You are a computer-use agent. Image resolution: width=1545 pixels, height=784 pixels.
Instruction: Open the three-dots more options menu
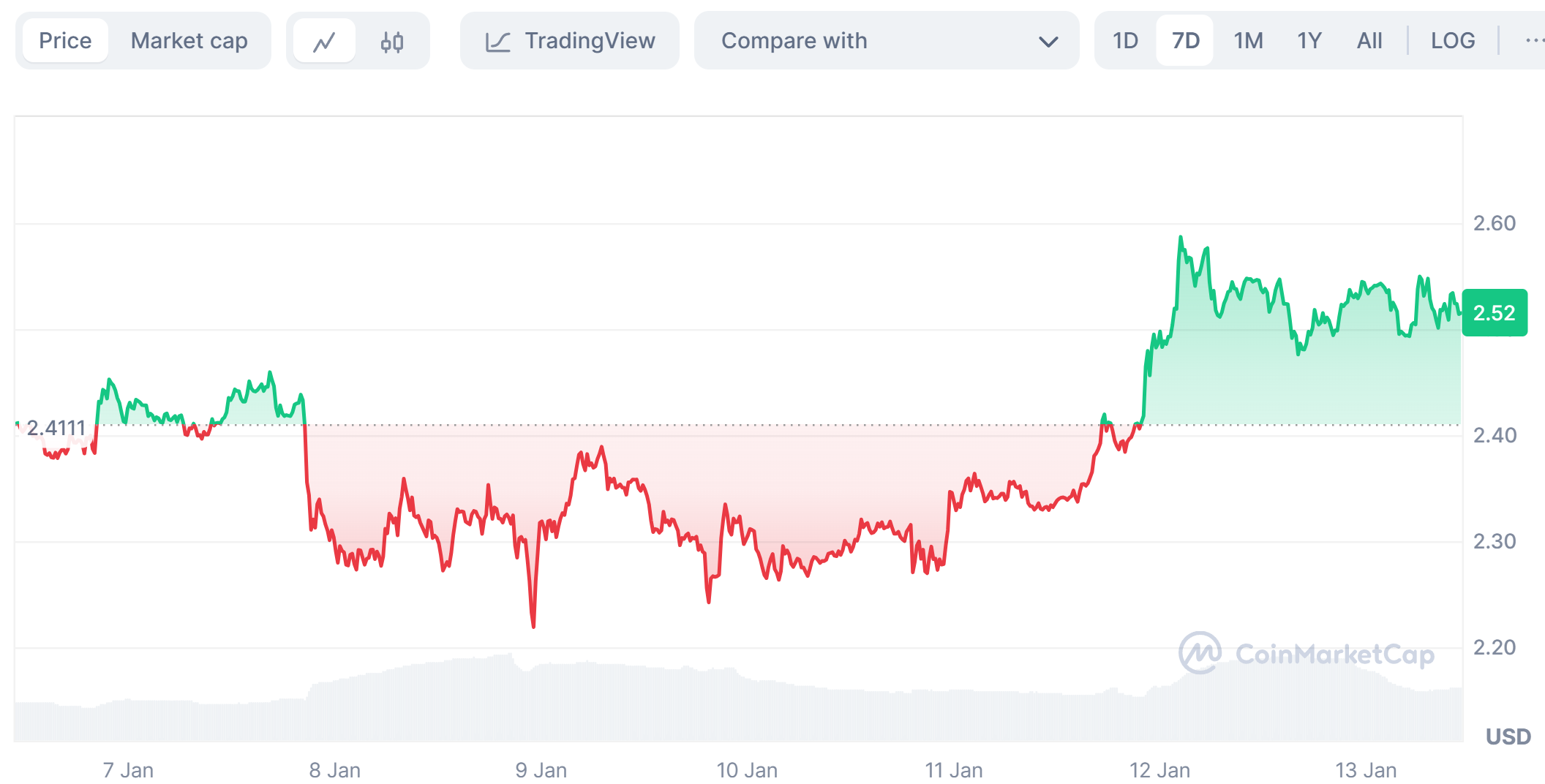click(1534, 41)
